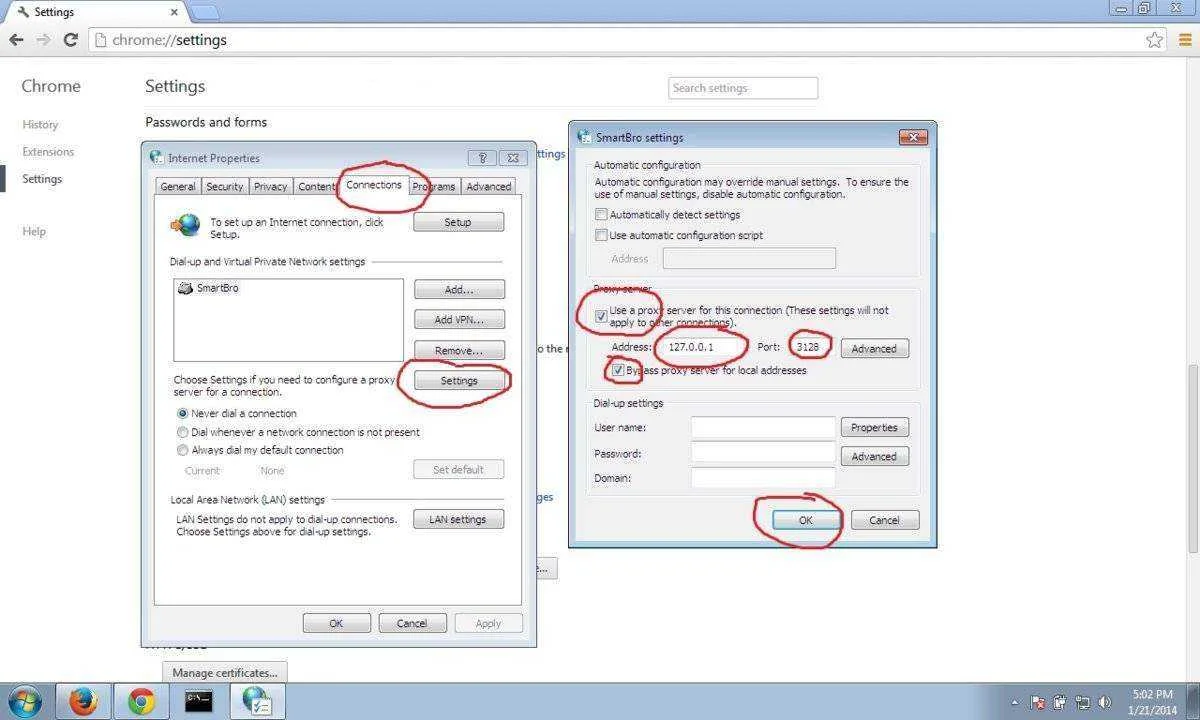Open Firefox from the taskbar

pyautogui.click(x=83, y=702)
